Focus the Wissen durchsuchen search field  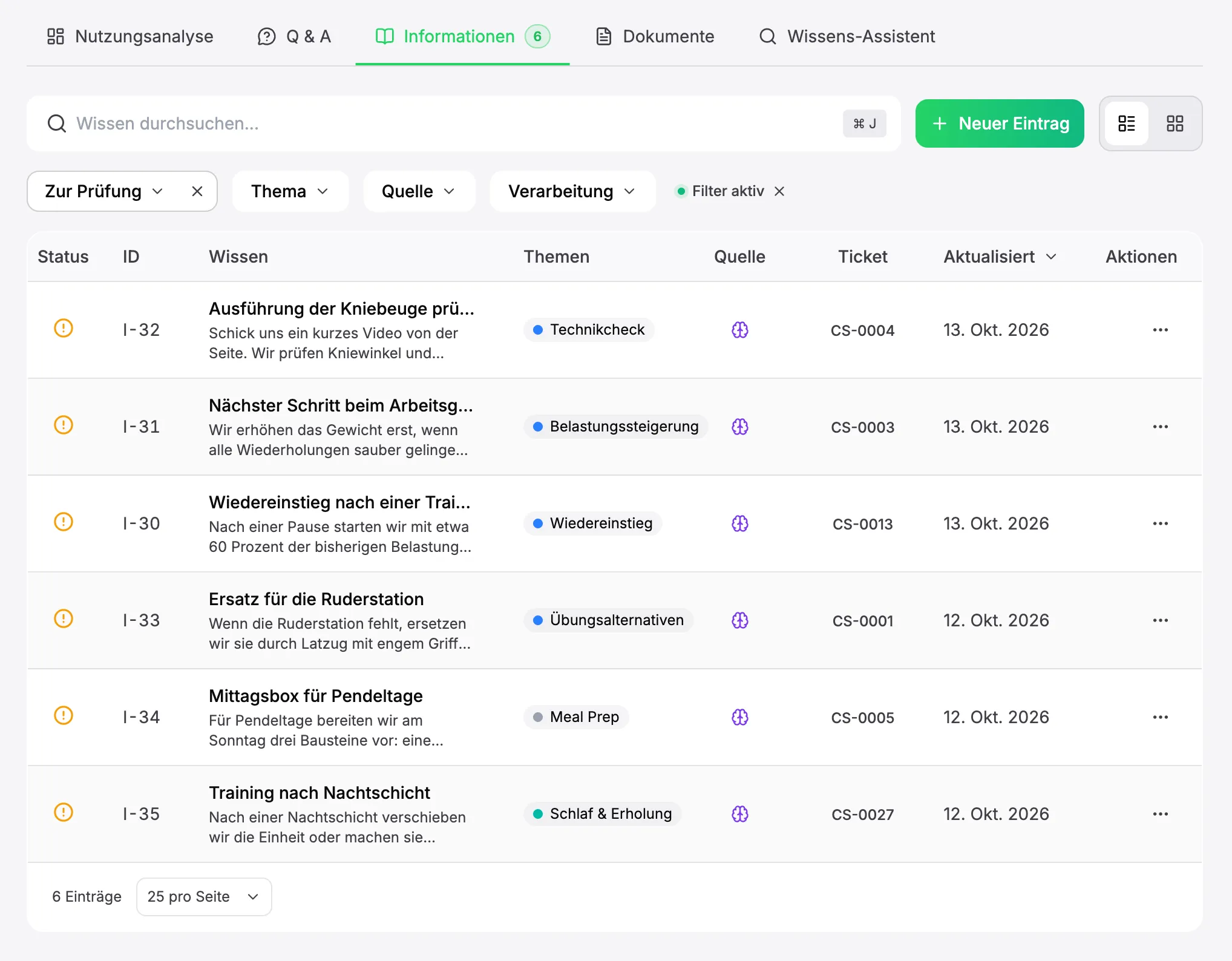click(x=464, y=123)
